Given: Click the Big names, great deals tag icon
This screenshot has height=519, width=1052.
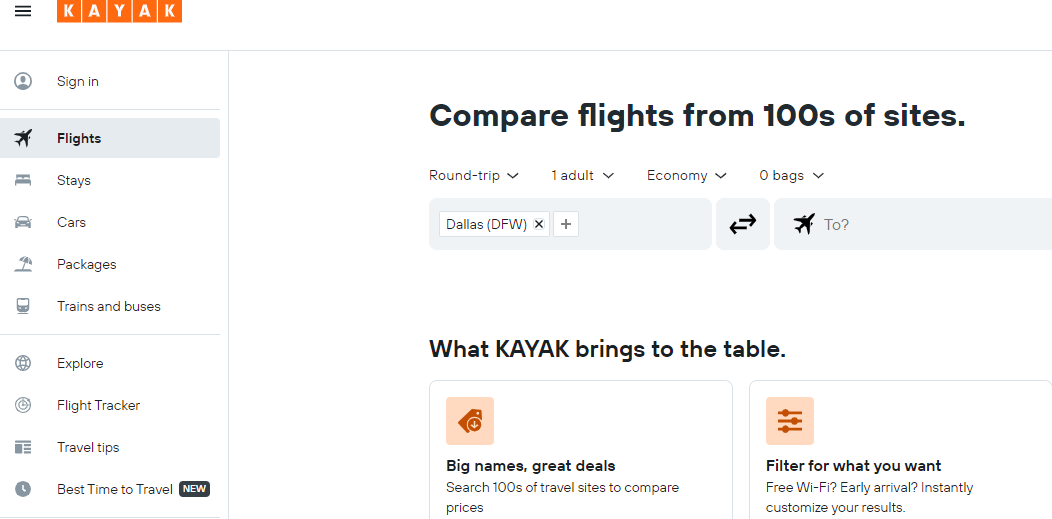Looking at the screenshot, I should point(470,421).
